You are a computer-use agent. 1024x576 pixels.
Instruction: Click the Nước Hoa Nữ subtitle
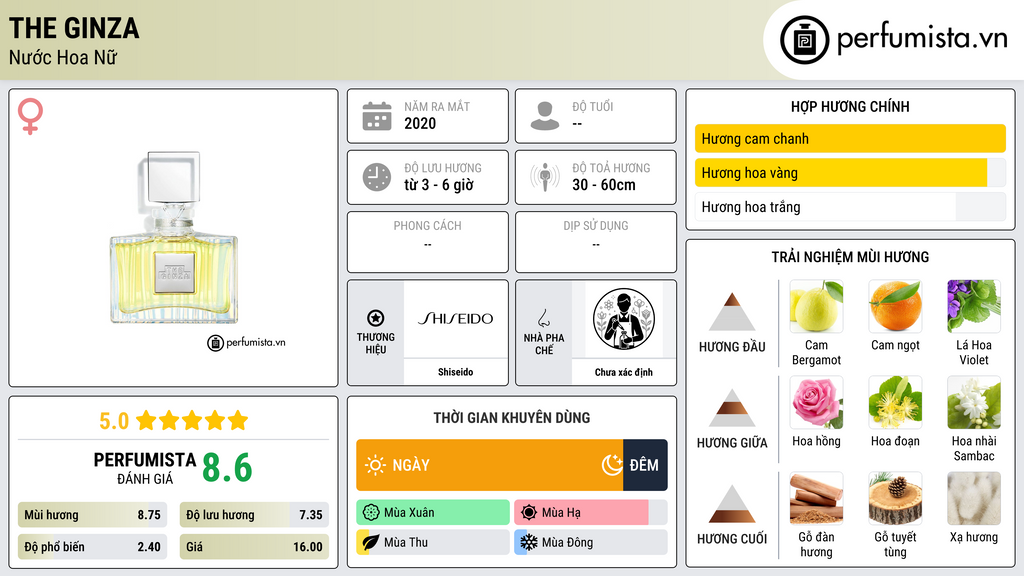[63, 57]
